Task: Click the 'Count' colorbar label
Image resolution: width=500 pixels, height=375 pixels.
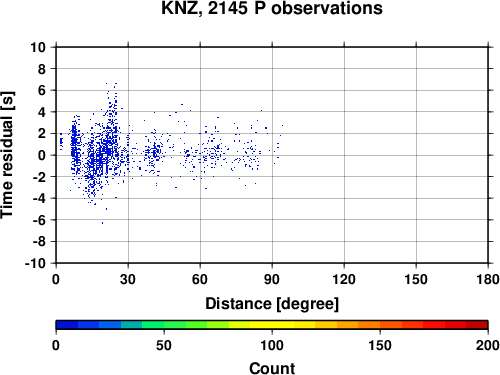Action: point(272,368)
